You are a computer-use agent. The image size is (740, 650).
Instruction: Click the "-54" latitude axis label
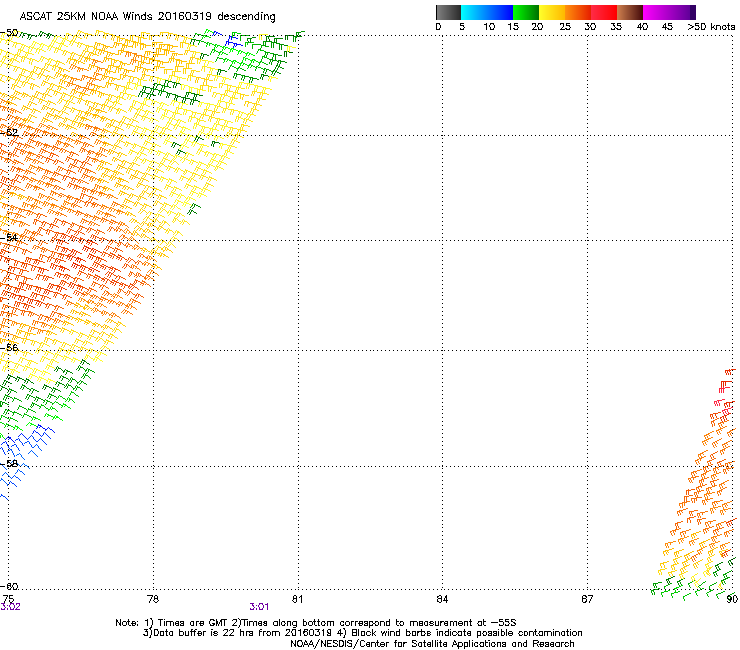click(9, 237)
